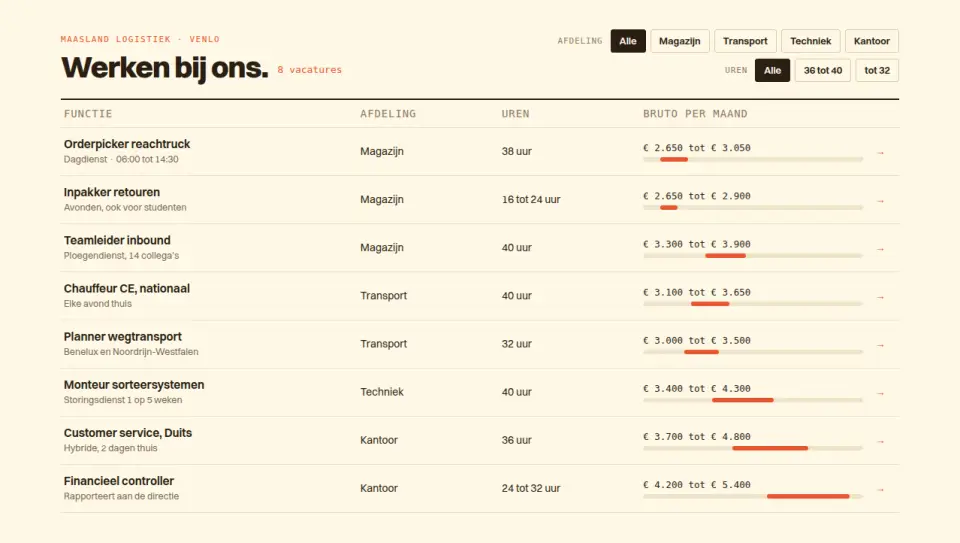960x543 pixels.
Task: Click the 38 uur hours cell
Action: point(517,151)
